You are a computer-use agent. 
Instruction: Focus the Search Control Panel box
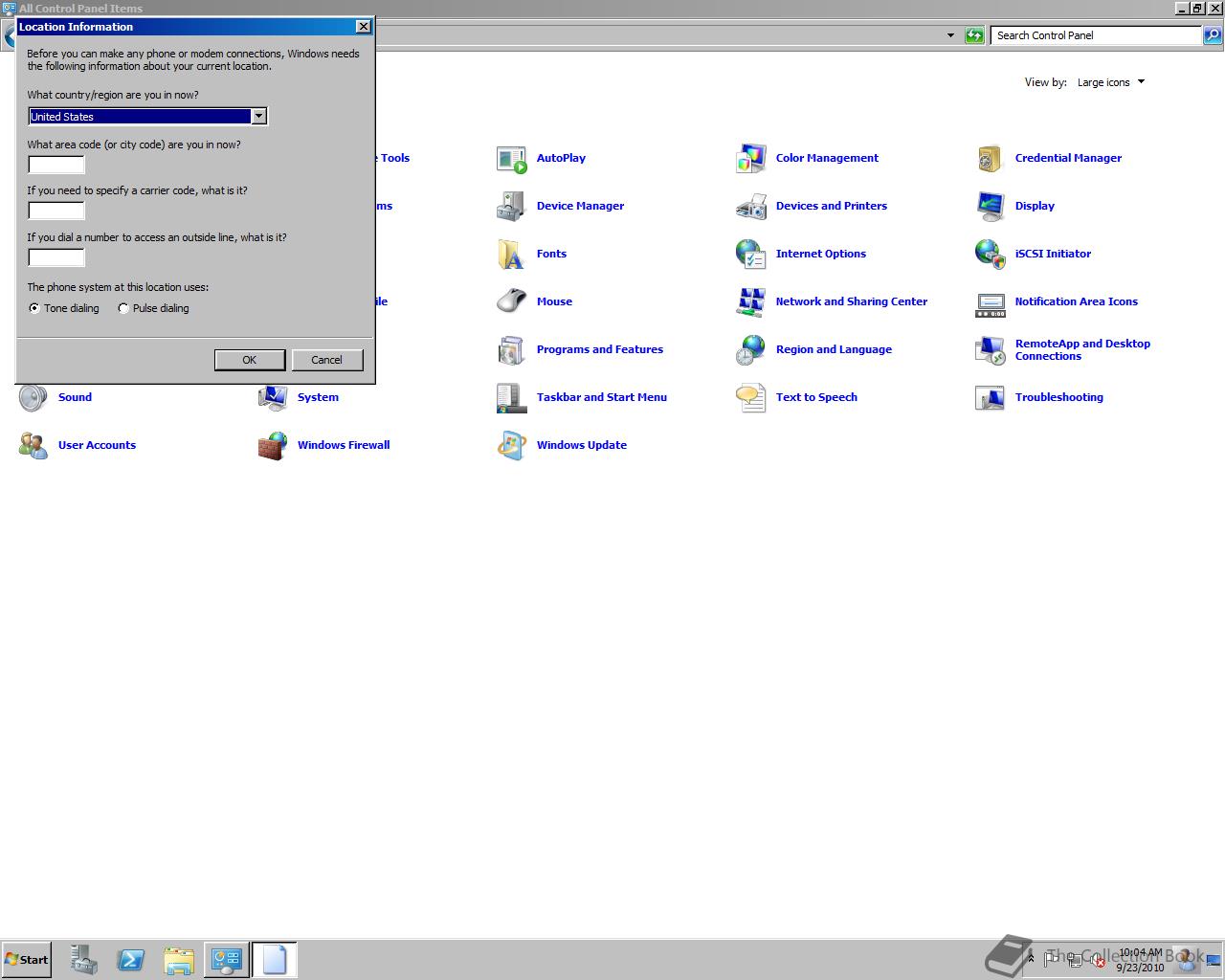1096,35
